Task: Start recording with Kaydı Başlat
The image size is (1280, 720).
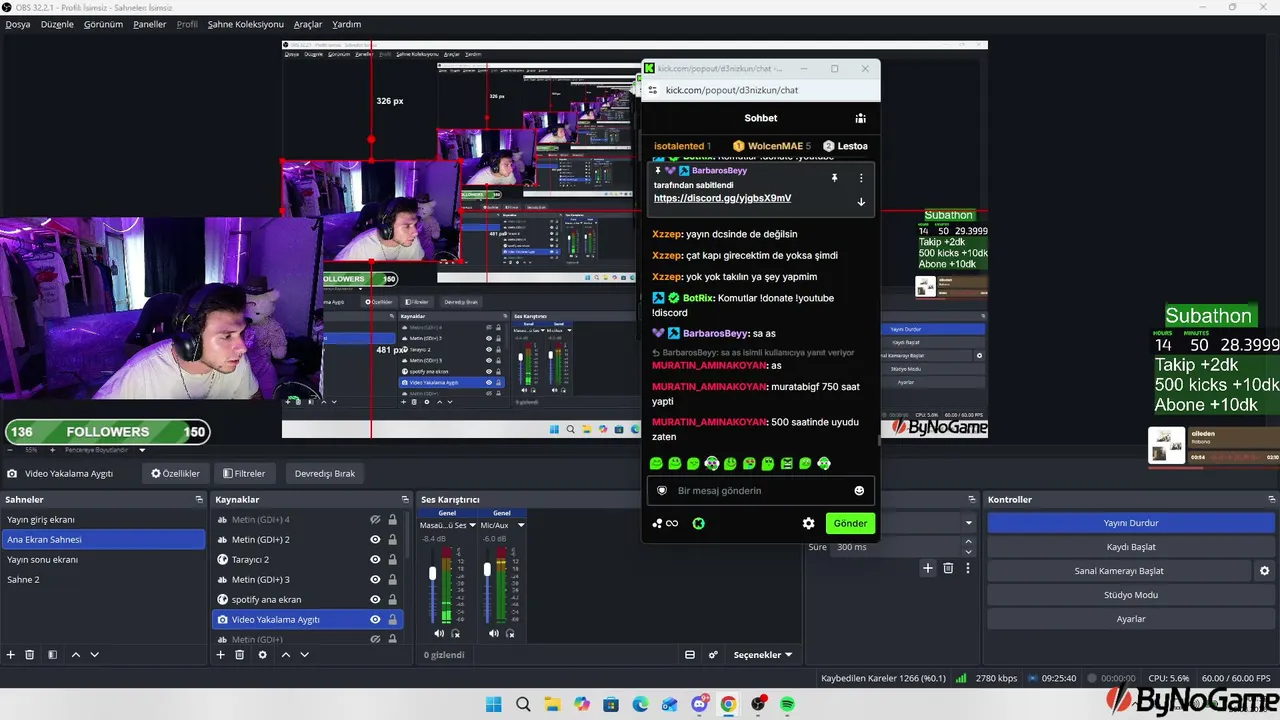Action: 1131,547
